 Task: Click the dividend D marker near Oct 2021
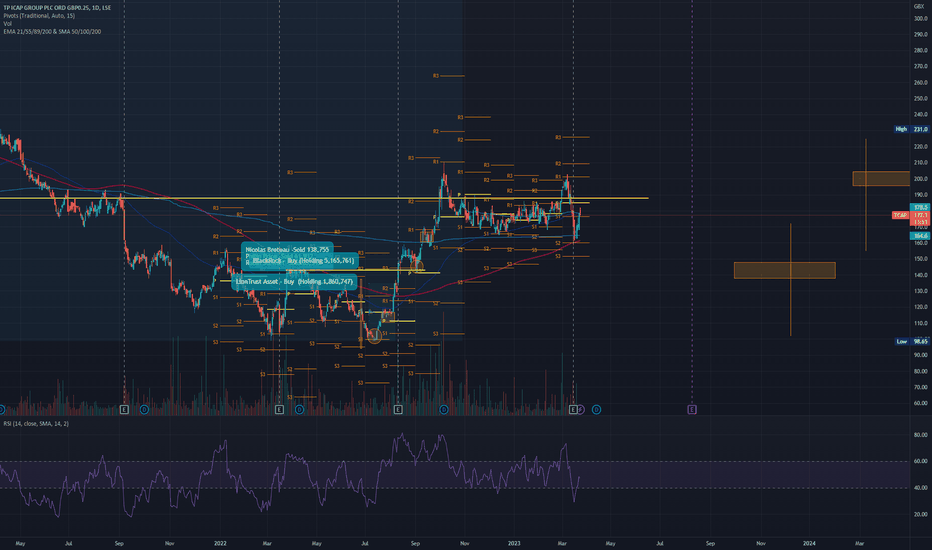(x=144, y=410)
